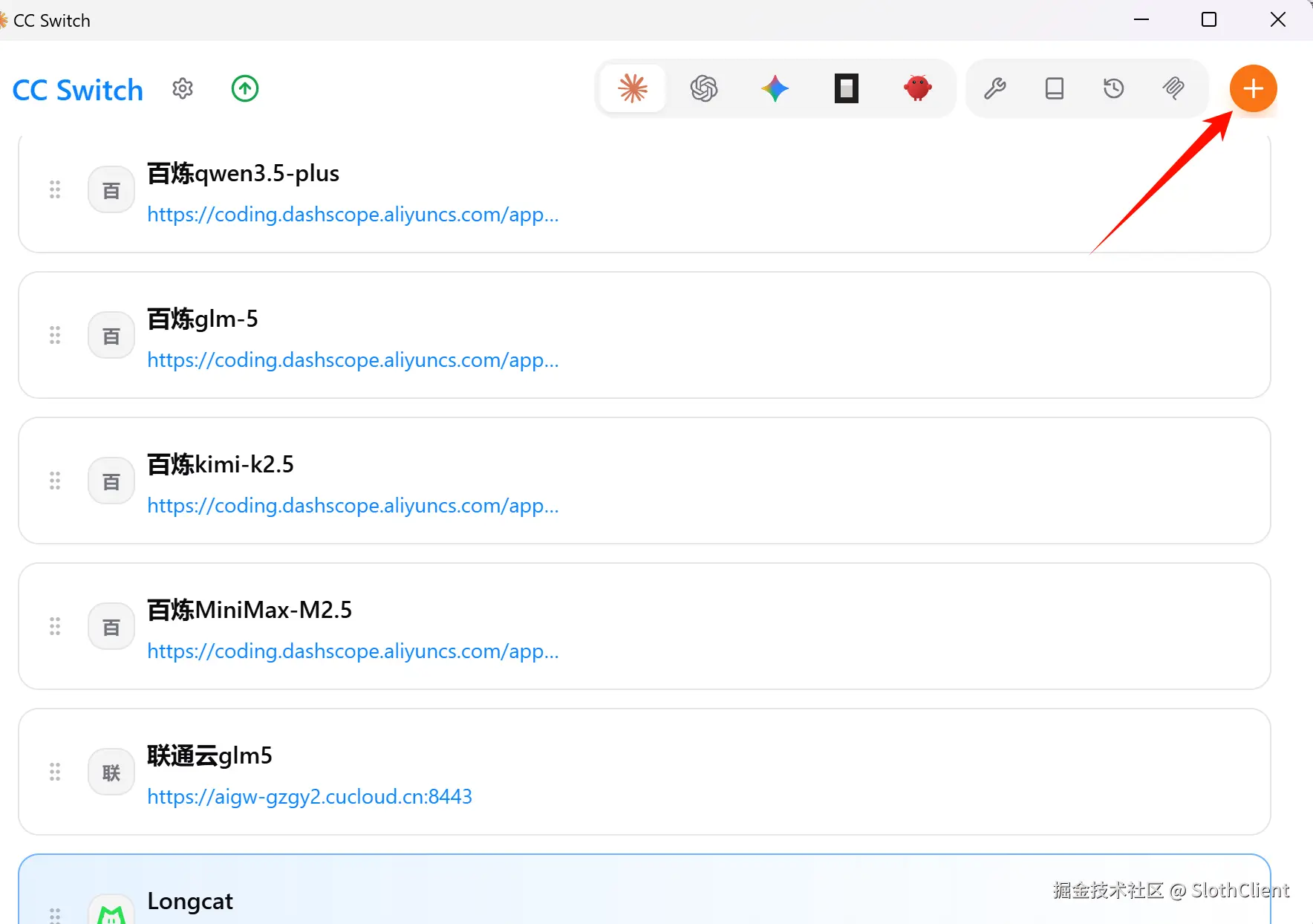Image resolution: width=1313 pixels, height=924 pixels.
Task: Add a new provider with the orange plus button
Action: [x=1254, y=88]
